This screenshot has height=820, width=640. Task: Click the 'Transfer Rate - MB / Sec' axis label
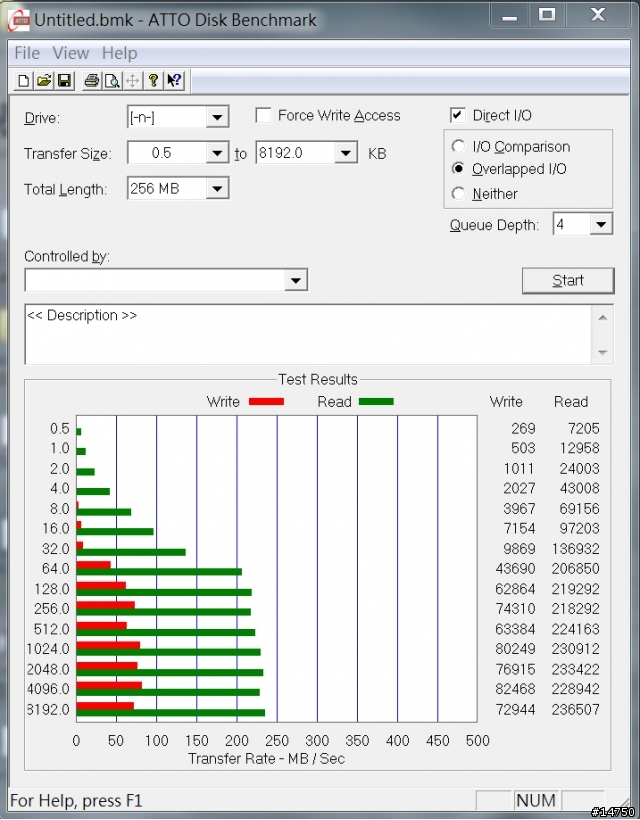(x=267, y=759)
